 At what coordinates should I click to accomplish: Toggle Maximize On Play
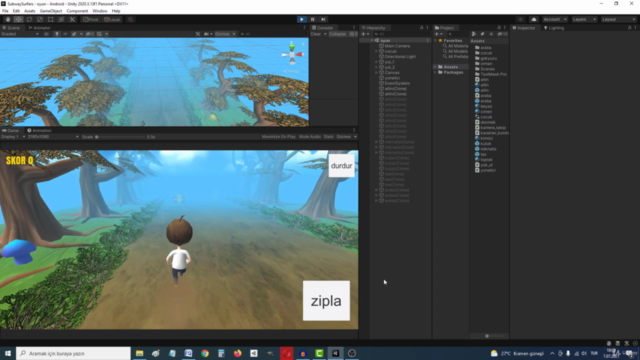(x=278, y=137)
